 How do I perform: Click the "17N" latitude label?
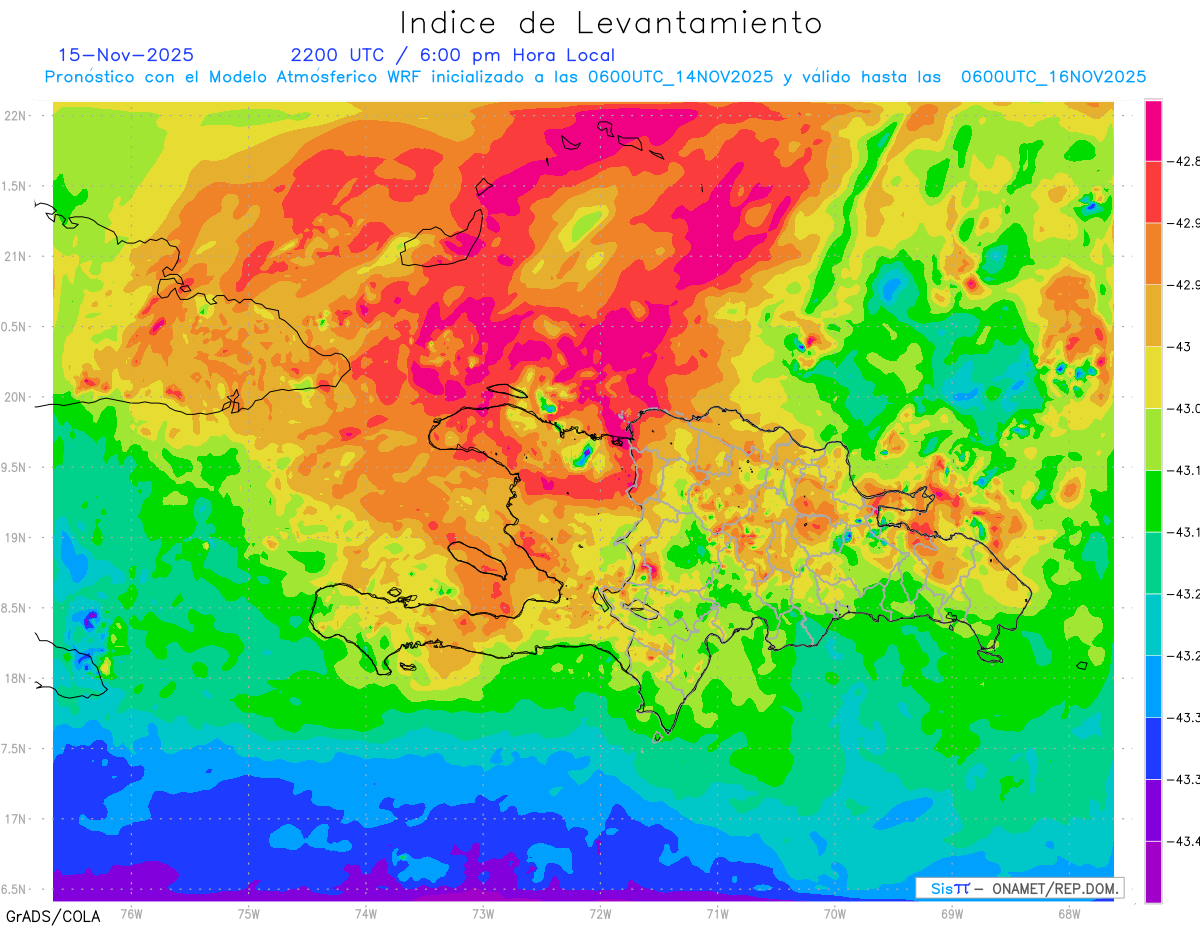click(x=15, y=820)
